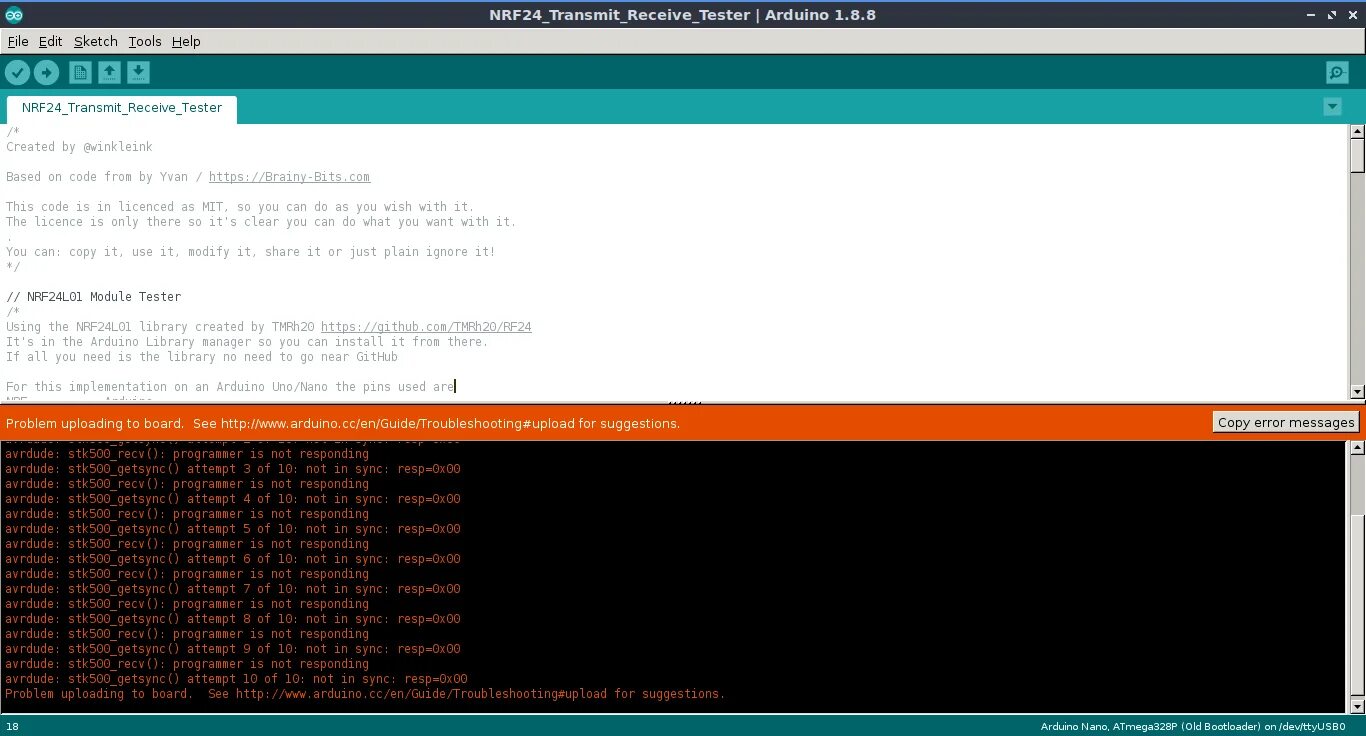1366x736 pixels.
Task: Open the Edit menu
Action: click(x=50, y=41)
